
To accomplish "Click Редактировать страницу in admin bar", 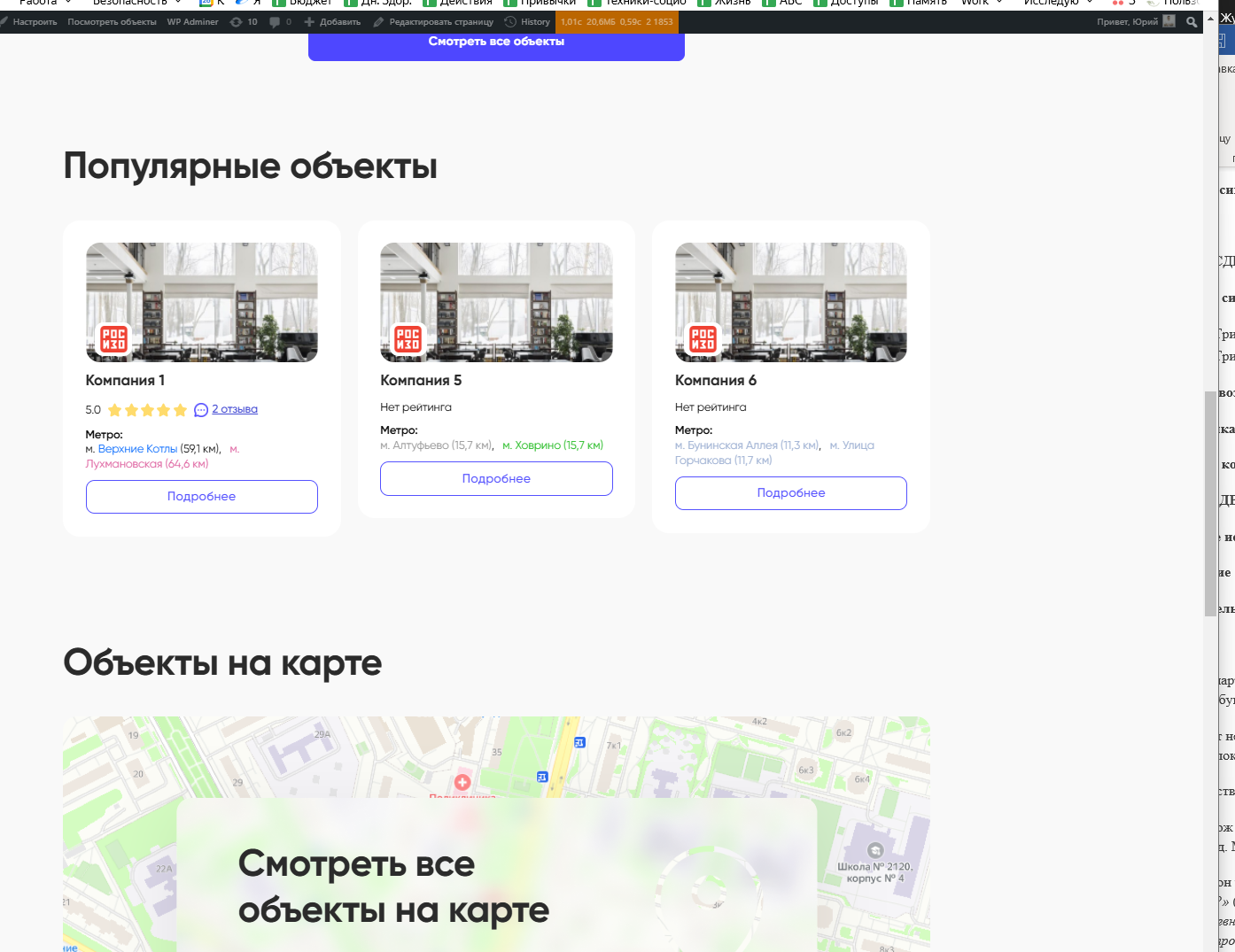I will (433, 22).
